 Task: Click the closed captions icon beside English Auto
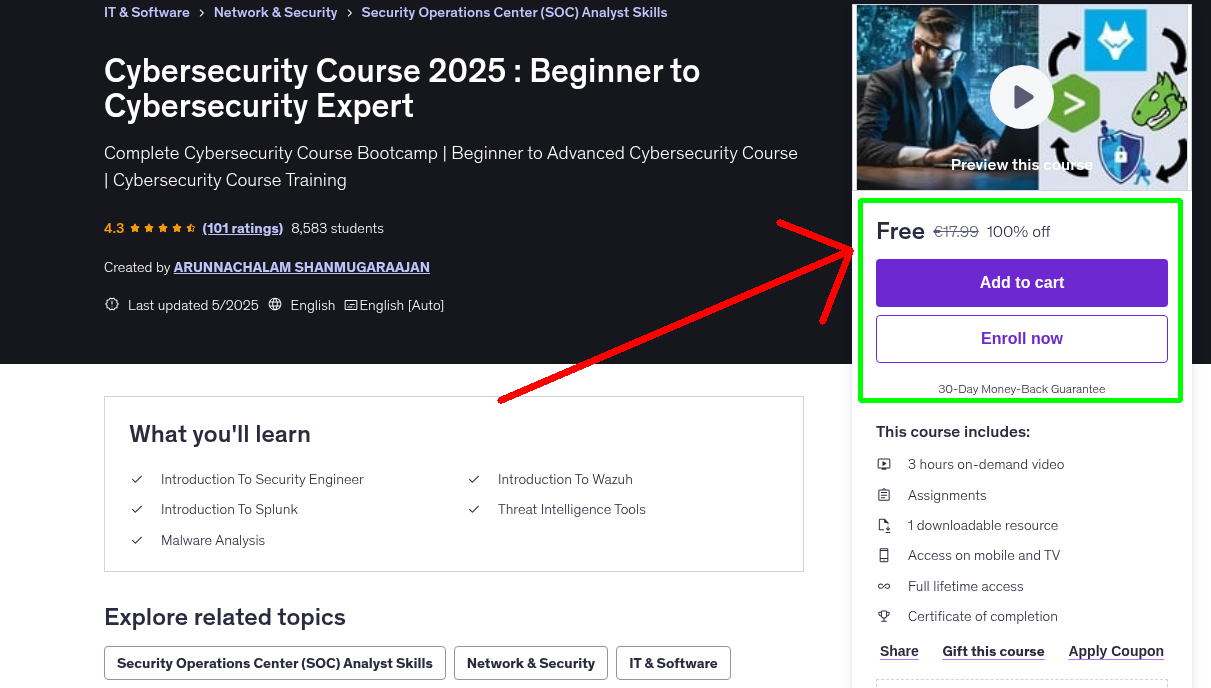click(352, 304)
